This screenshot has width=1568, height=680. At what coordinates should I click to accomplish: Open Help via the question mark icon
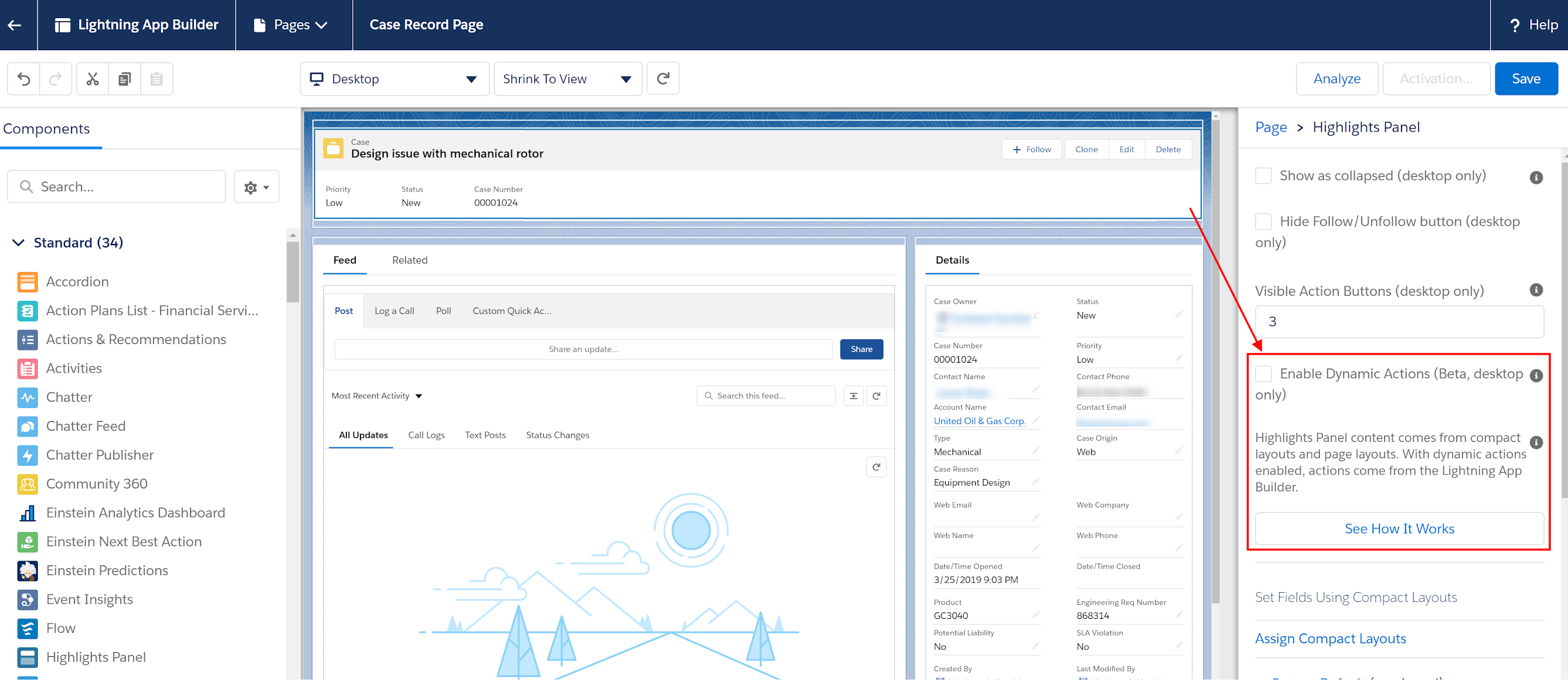click(x=1515, y=25)
